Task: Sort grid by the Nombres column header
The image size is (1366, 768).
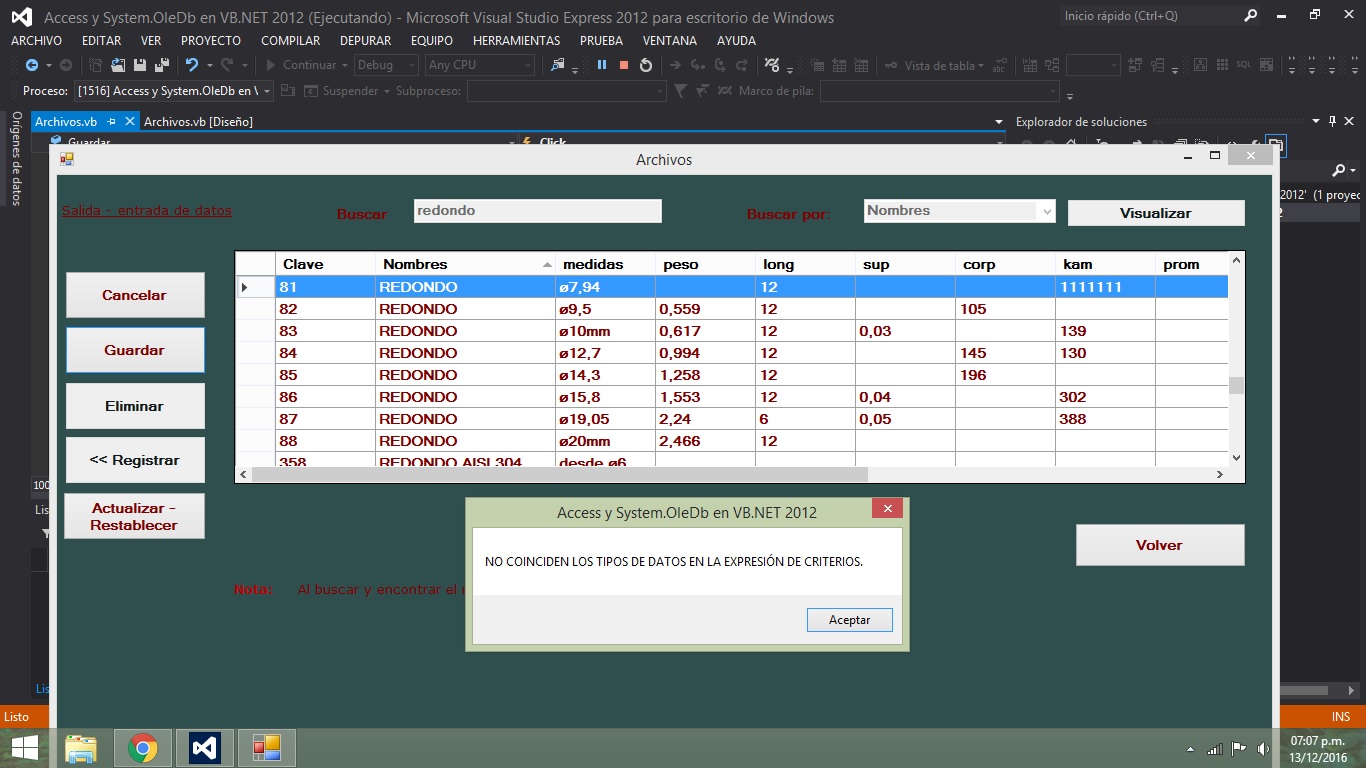Action: pos(465,264)
